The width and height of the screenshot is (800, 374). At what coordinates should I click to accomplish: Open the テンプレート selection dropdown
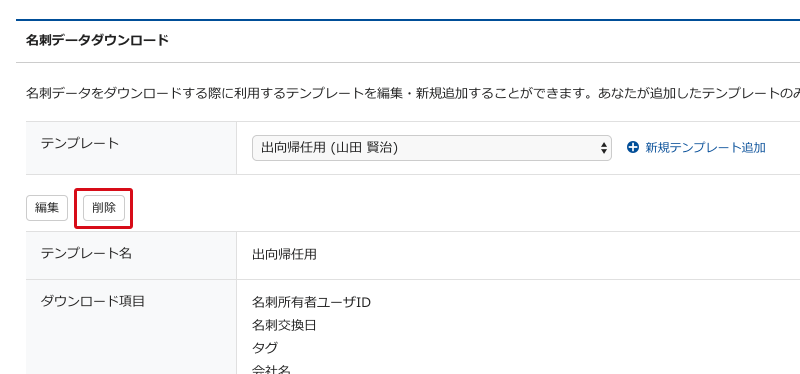pos(432,148)
